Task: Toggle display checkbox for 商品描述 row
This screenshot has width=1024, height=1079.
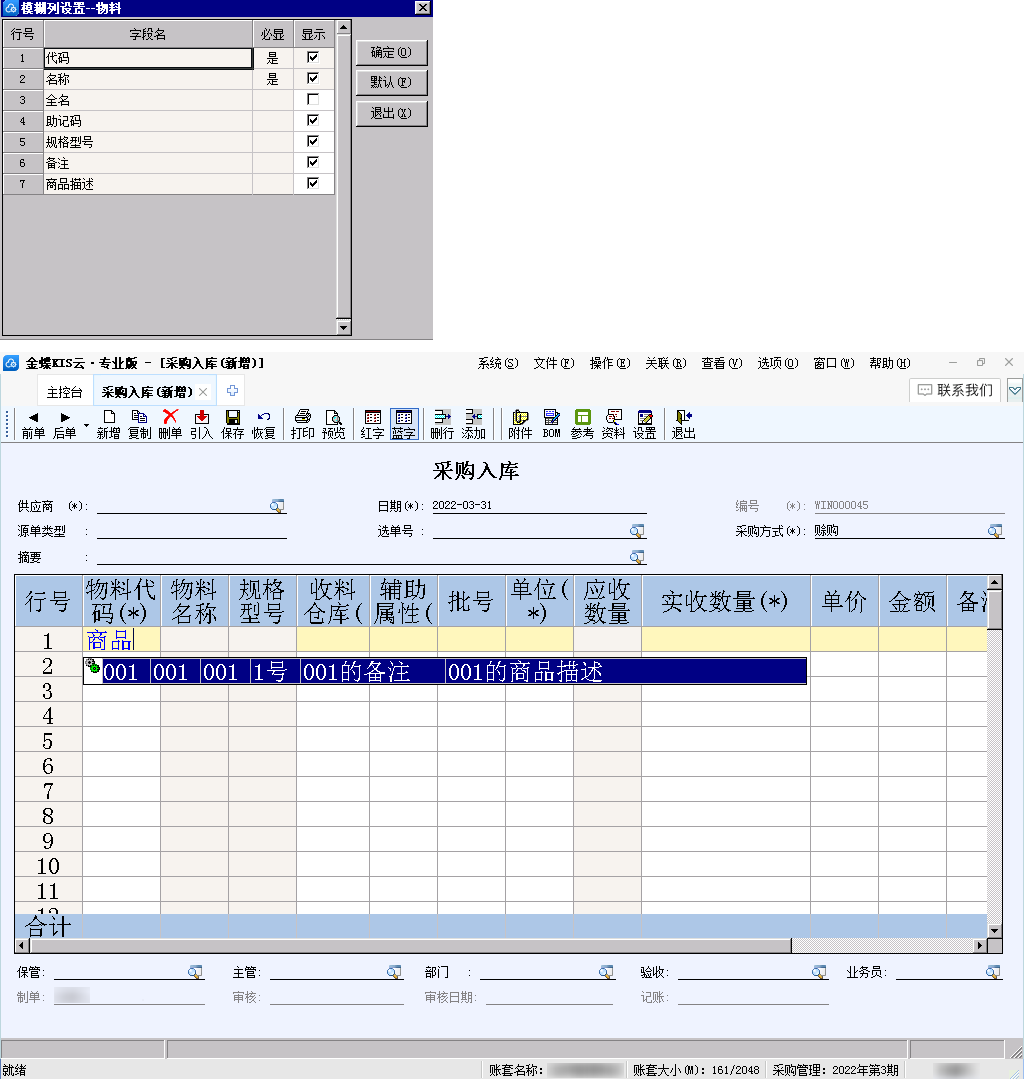Action: [312, 183]
